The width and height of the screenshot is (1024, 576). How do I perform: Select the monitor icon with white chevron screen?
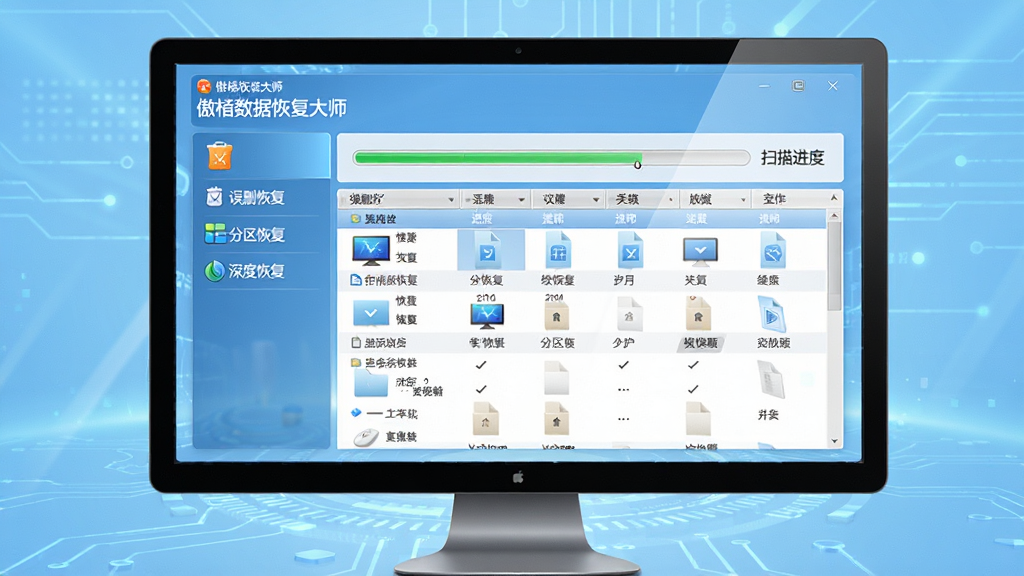(700, 251)
